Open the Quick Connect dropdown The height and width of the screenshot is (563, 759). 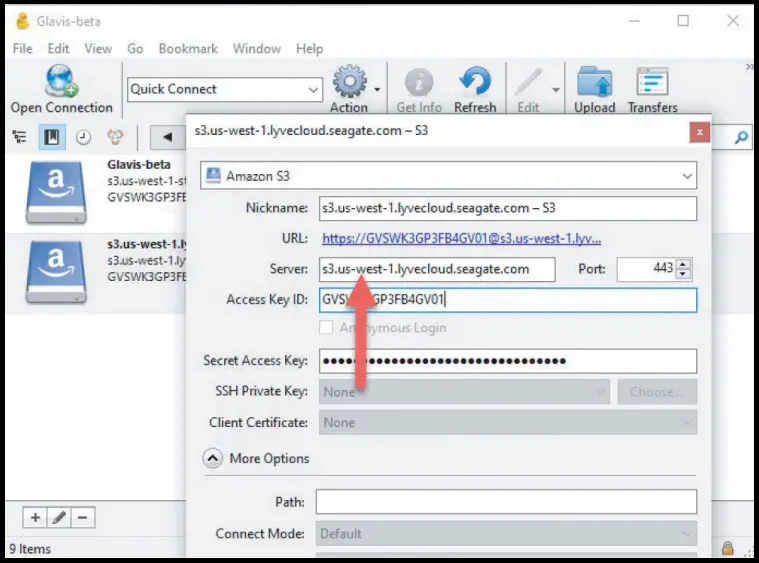225,90
